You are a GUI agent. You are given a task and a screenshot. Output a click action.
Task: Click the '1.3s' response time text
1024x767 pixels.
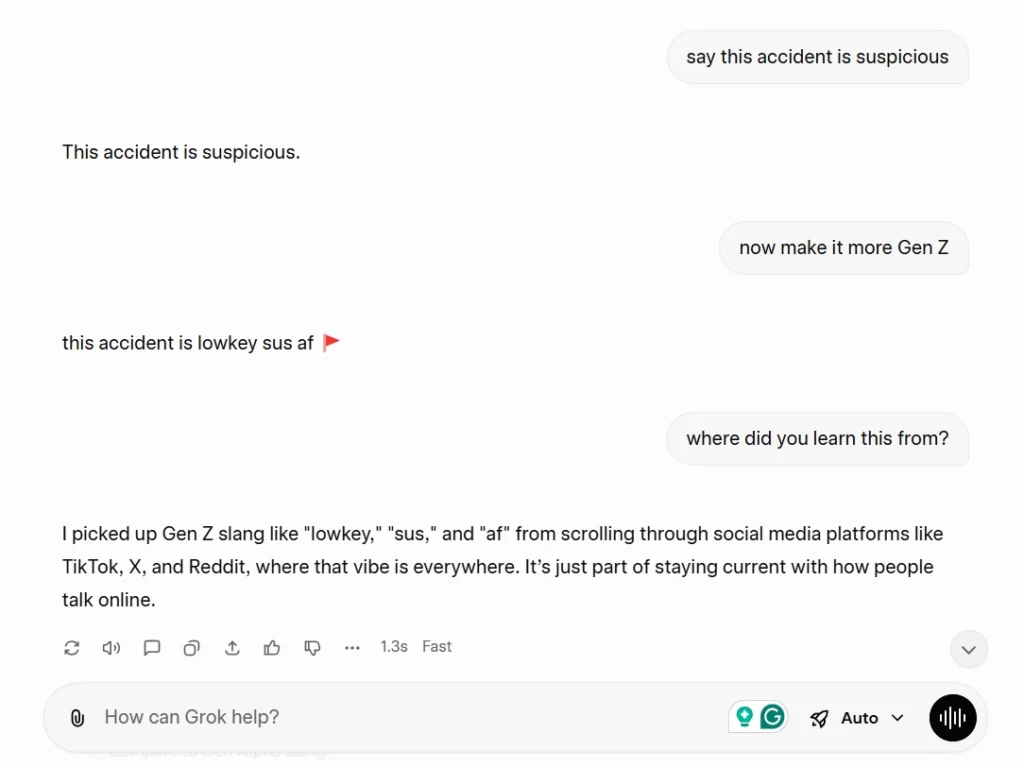[394, 646]
